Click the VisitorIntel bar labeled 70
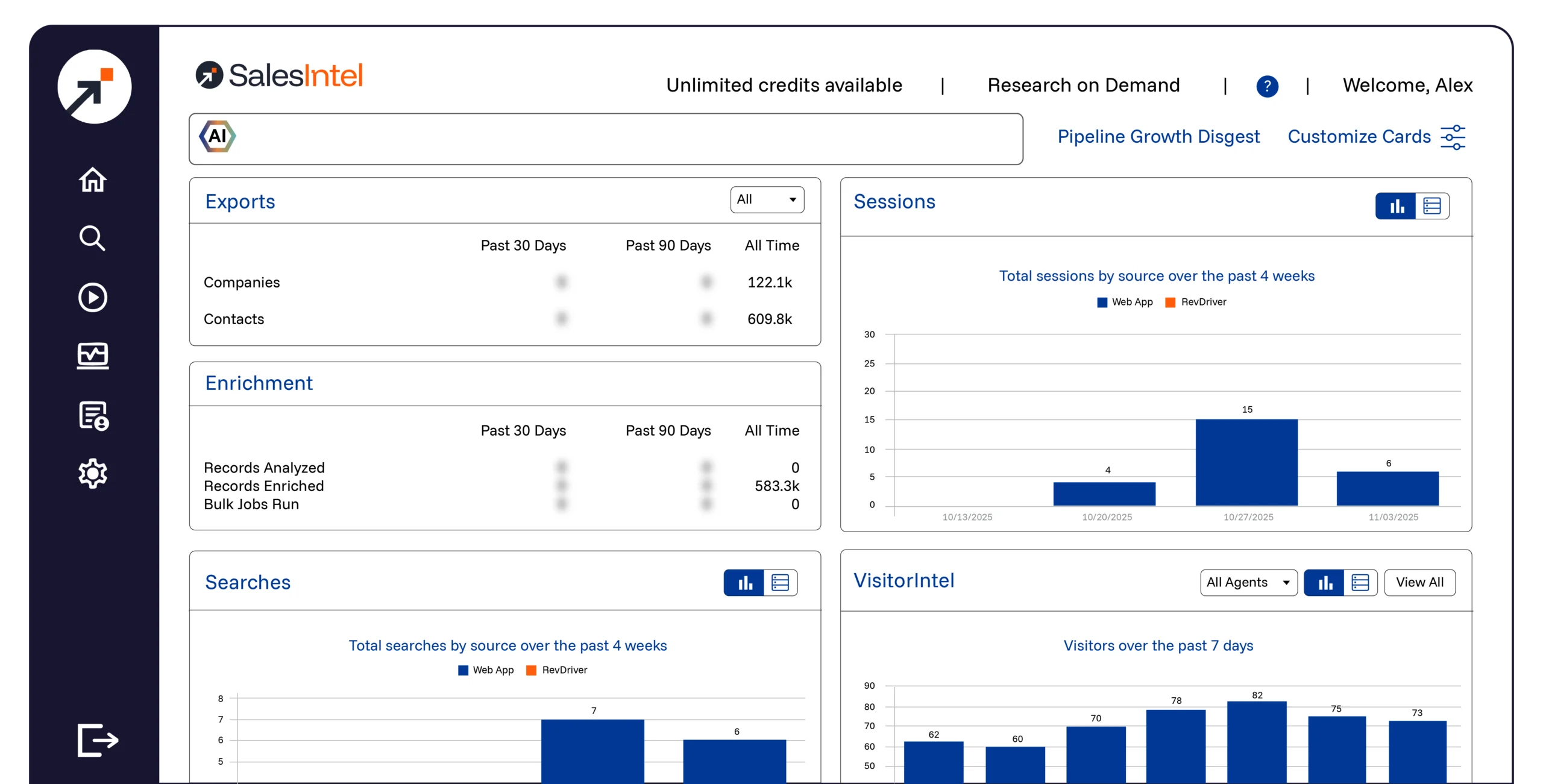This screenshot has width=1543, height=784. (x=1096, y=754)
